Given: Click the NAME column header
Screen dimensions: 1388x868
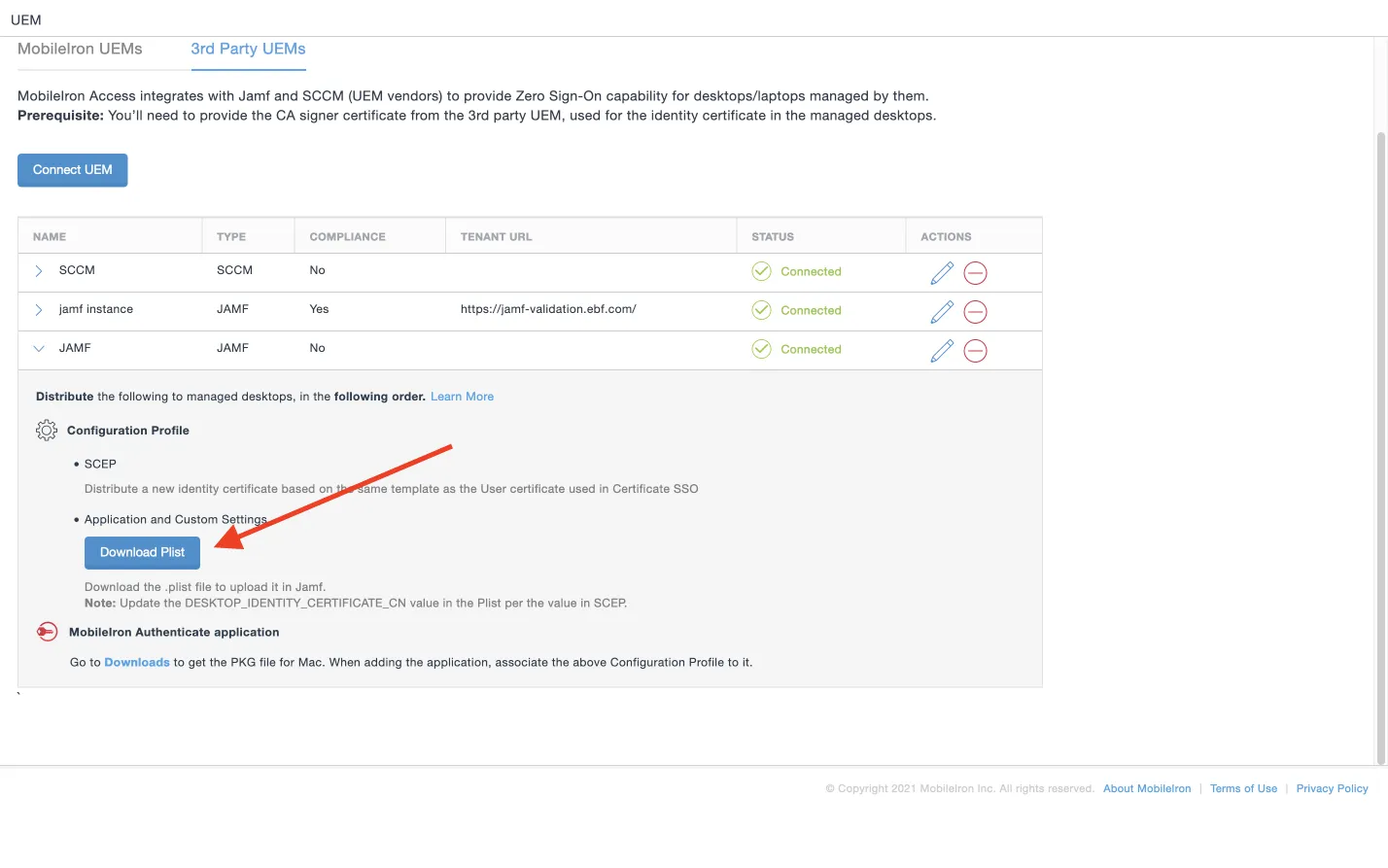Looking at the screenshot, I should click(x=50, y=237).
